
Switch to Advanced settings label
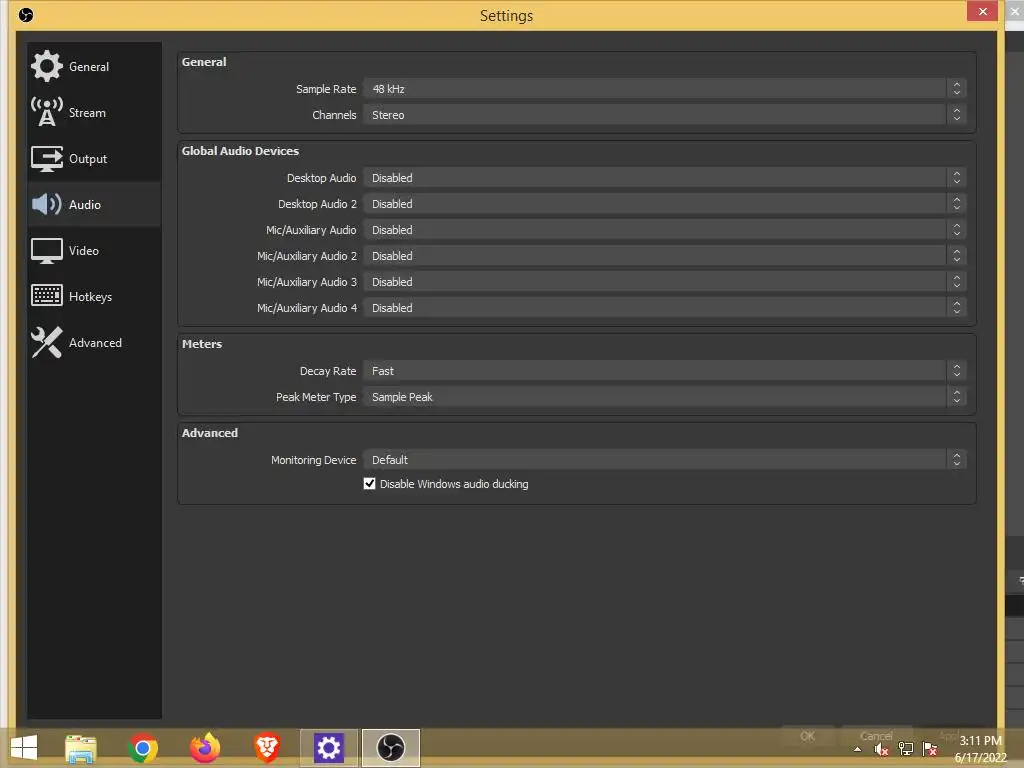click(x=95, y=343)
